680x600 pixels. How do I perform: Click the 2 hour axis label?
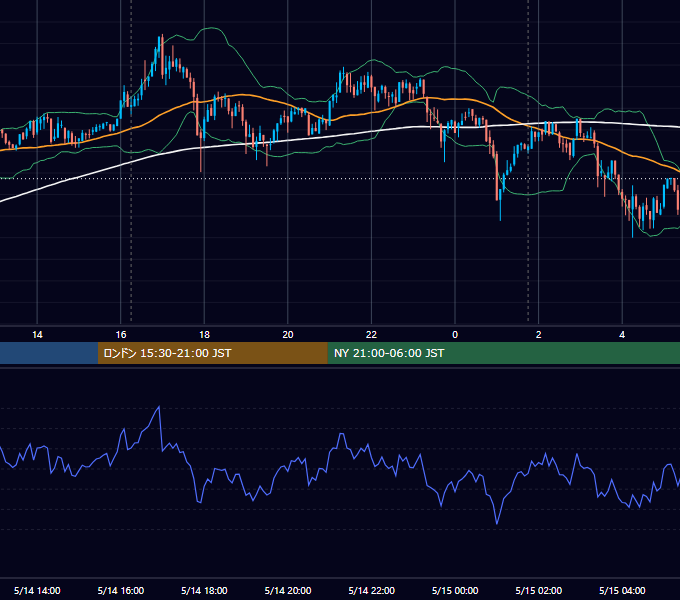click(x=539, y=335)
